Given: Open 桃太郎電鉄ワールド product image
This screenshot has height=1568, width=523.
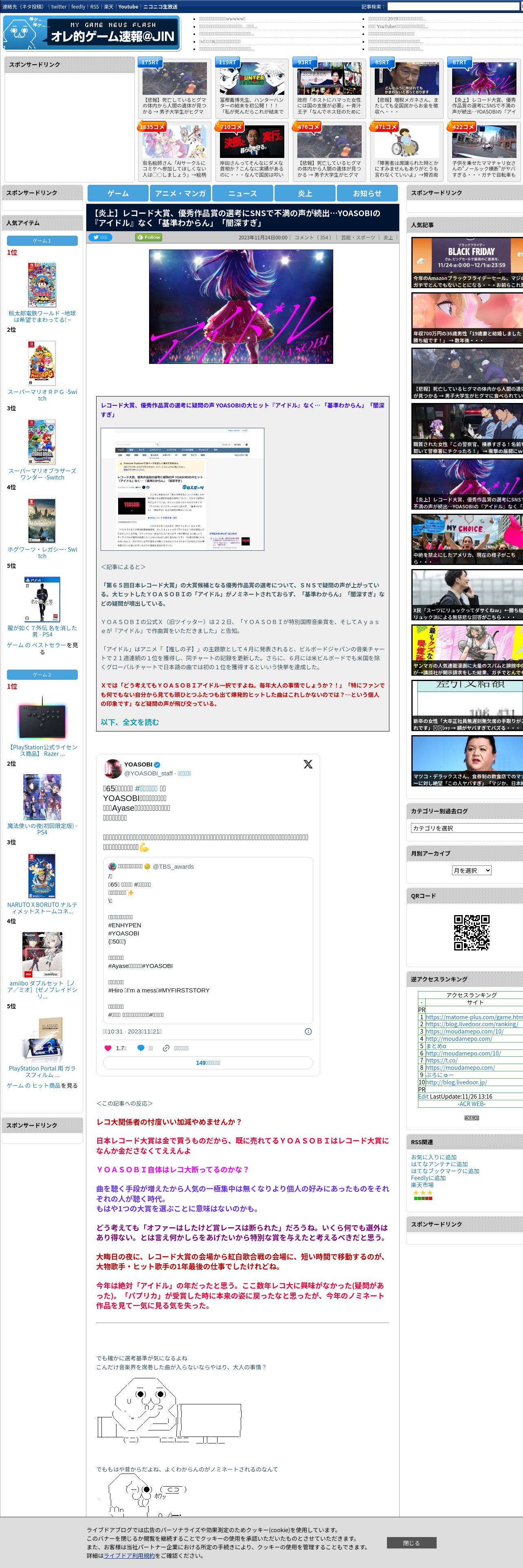Looking at the screenshot, I should click(x=42, y=285).
